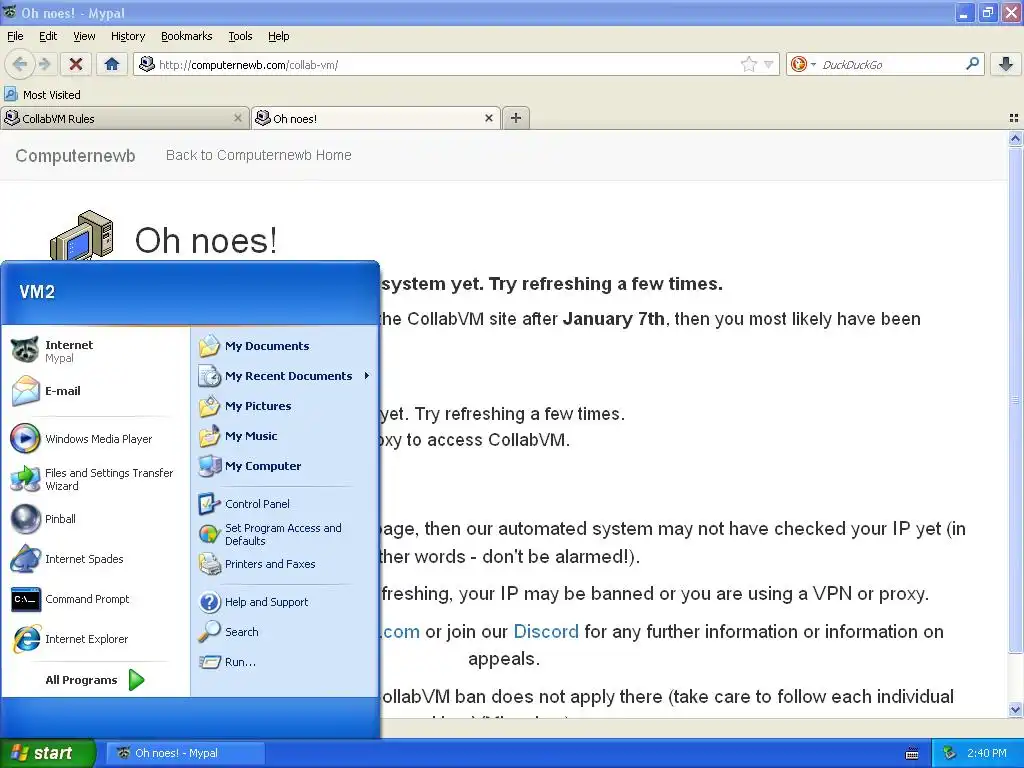Click the page scrollbar up arrow
The image size is (1024, 768).
pyautogui.click(x=1015, y=138)
